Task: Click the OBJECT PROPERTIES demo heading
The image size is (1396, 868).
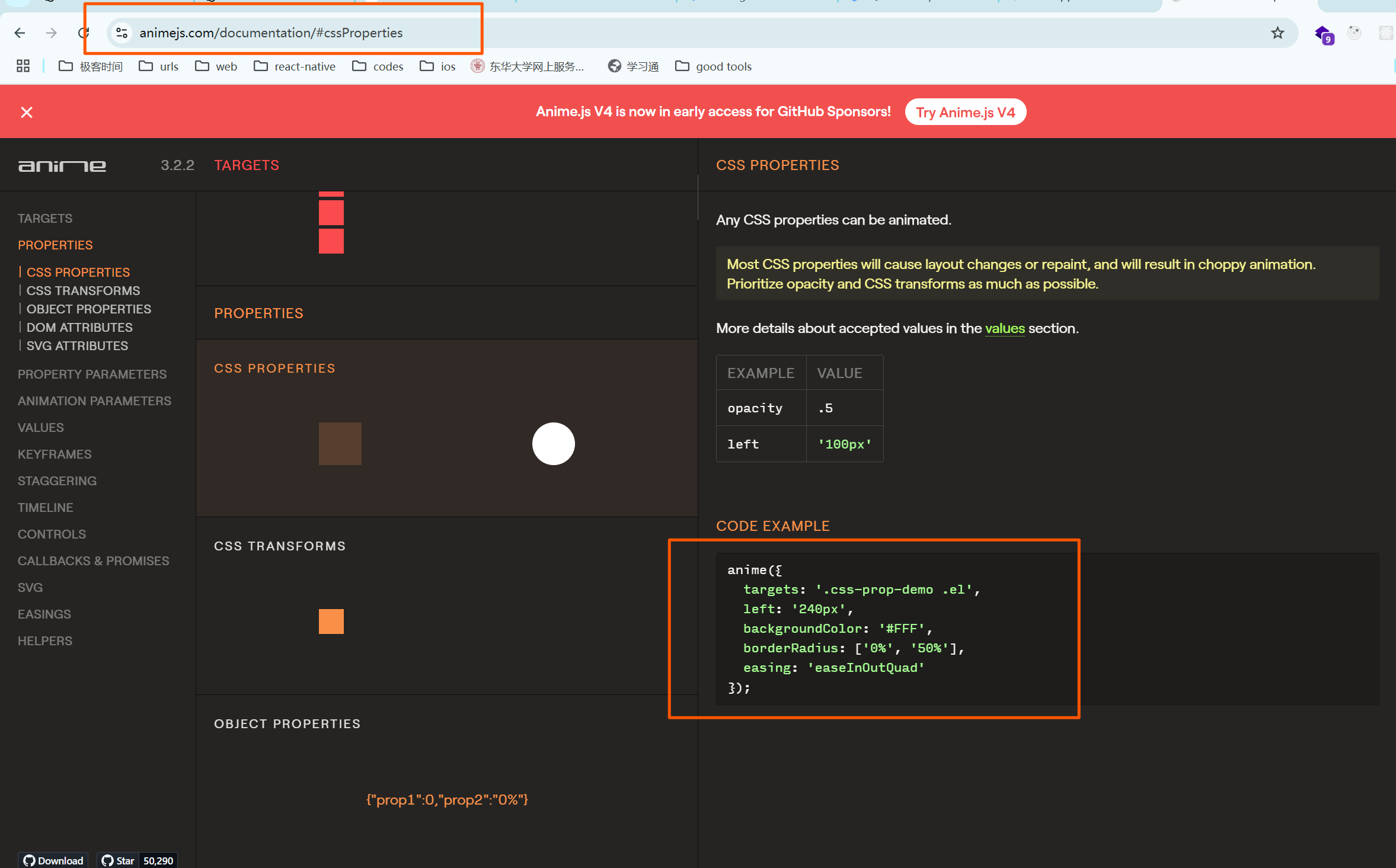Action: point(287,724)
